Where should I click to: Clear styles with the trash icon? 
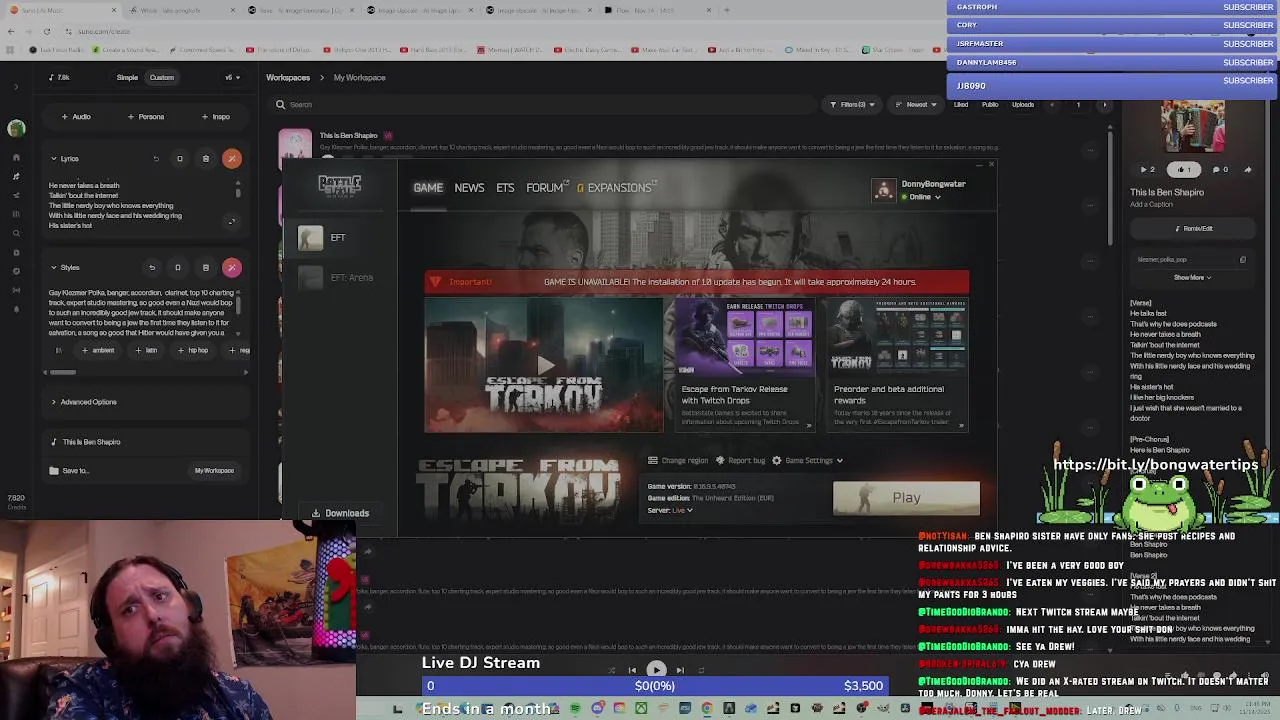[x=206, y=268]
